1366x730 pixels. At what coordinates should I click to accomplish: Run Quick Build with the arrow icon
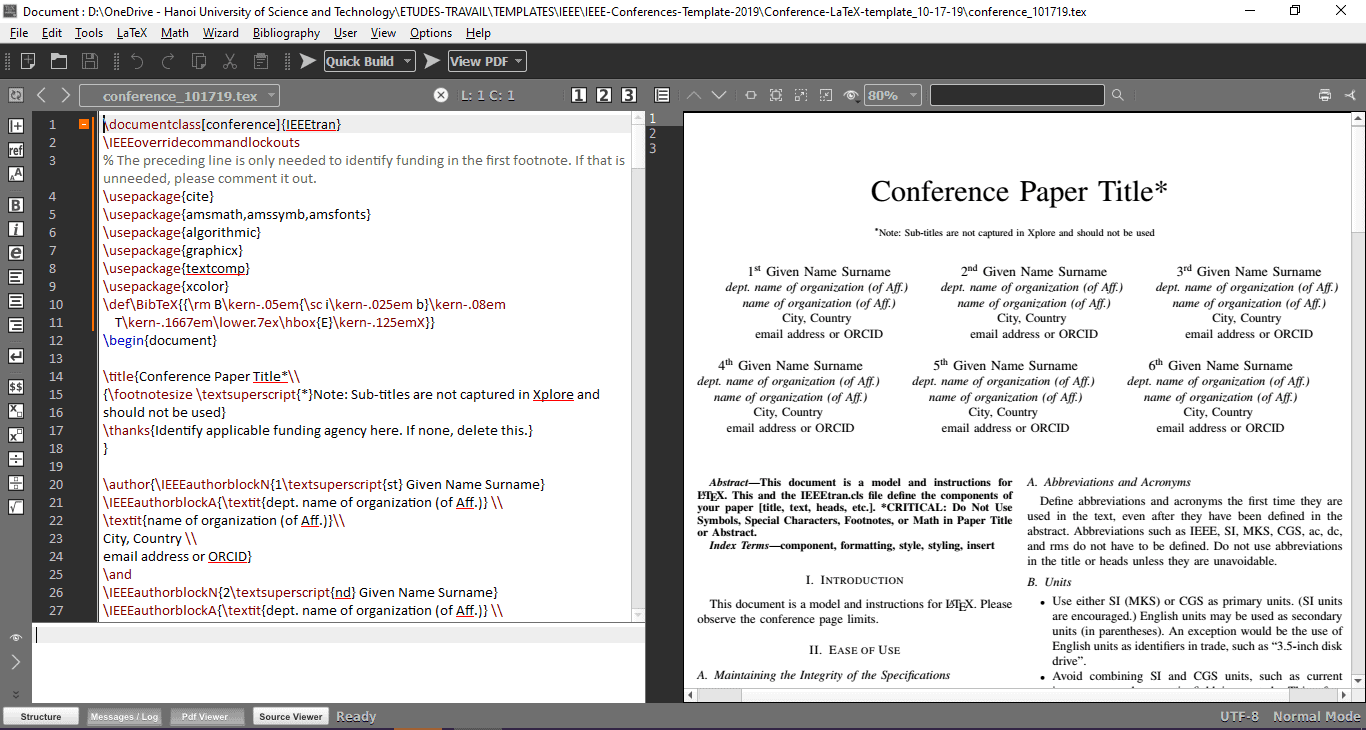[x=309, y=61]
